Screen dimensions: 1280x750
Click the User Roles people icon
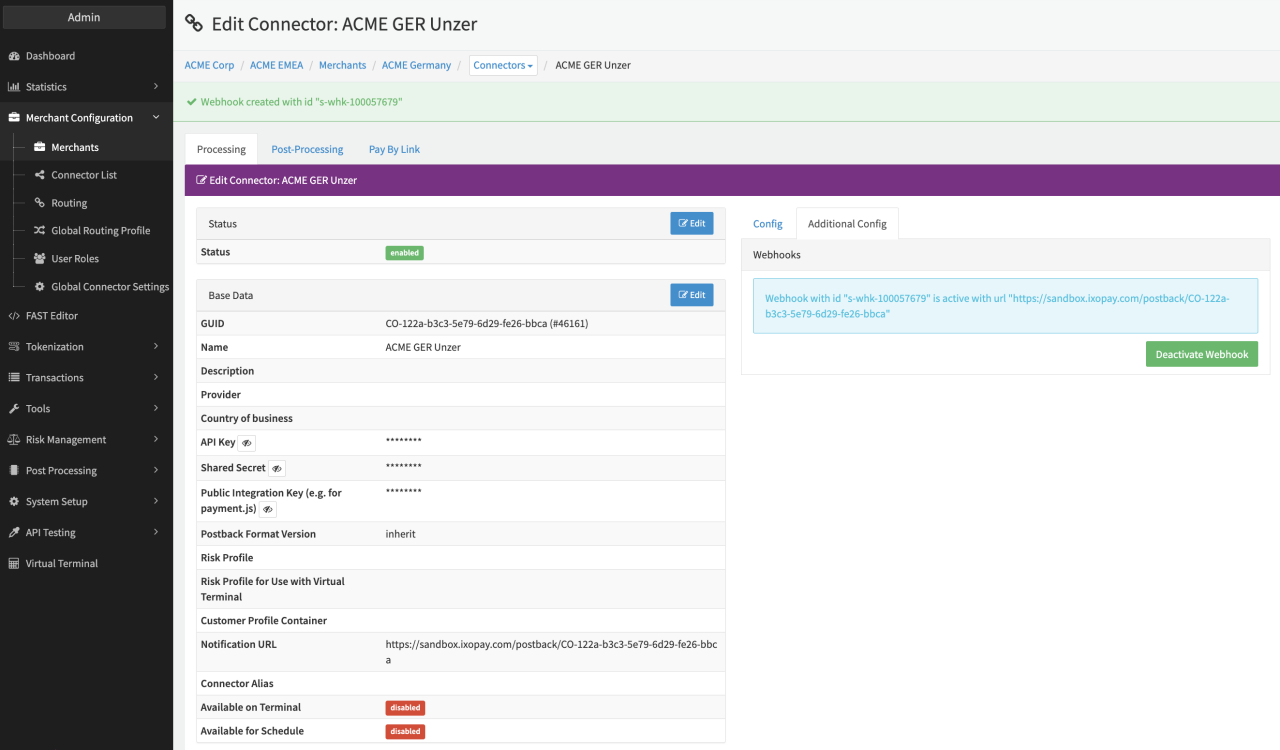(x=40, y=258)
